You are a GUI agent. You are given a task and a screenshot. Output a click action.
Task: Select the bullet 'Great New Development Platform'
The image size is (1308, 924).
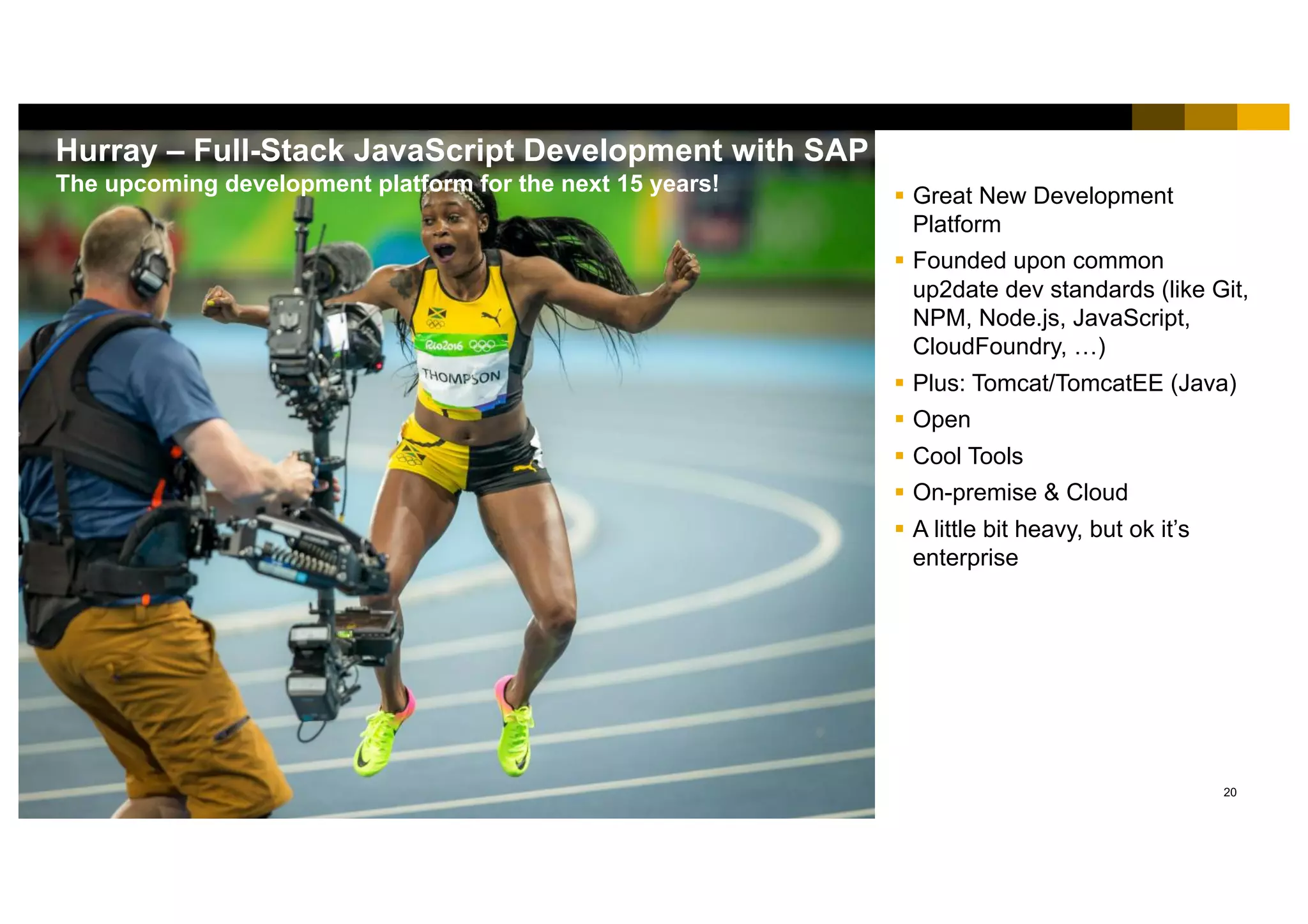[1042, 210]
